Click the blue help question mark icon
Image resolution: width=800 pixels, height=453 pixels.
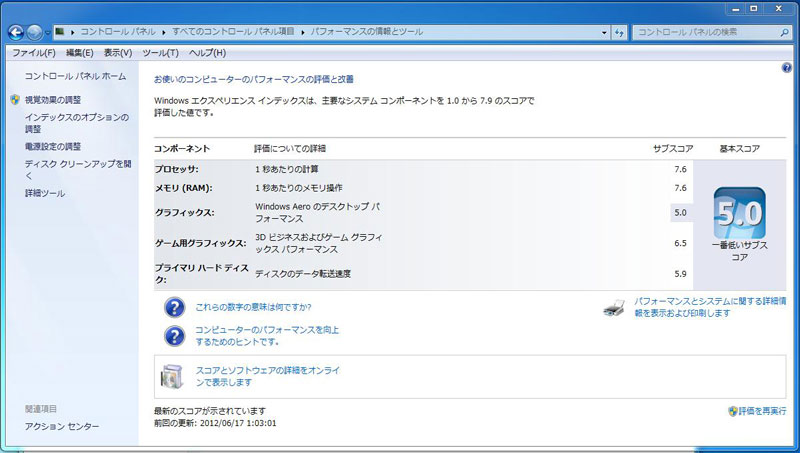(787, 68)
